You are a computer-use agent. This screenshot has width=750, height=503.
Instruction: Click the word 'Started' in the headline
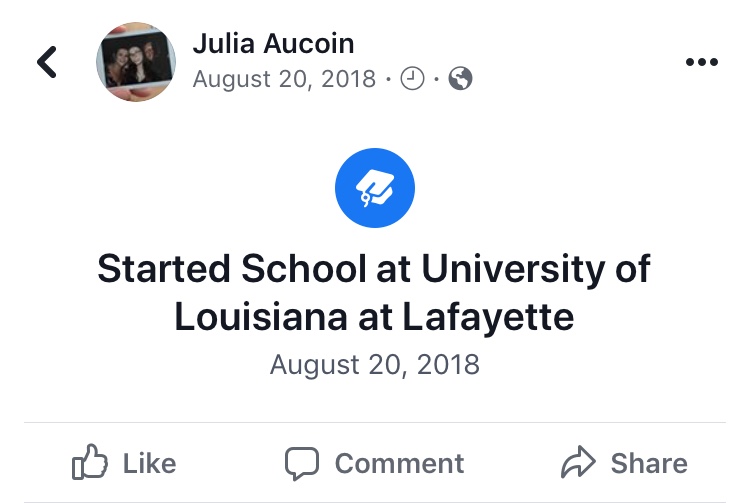coord(163,270)
